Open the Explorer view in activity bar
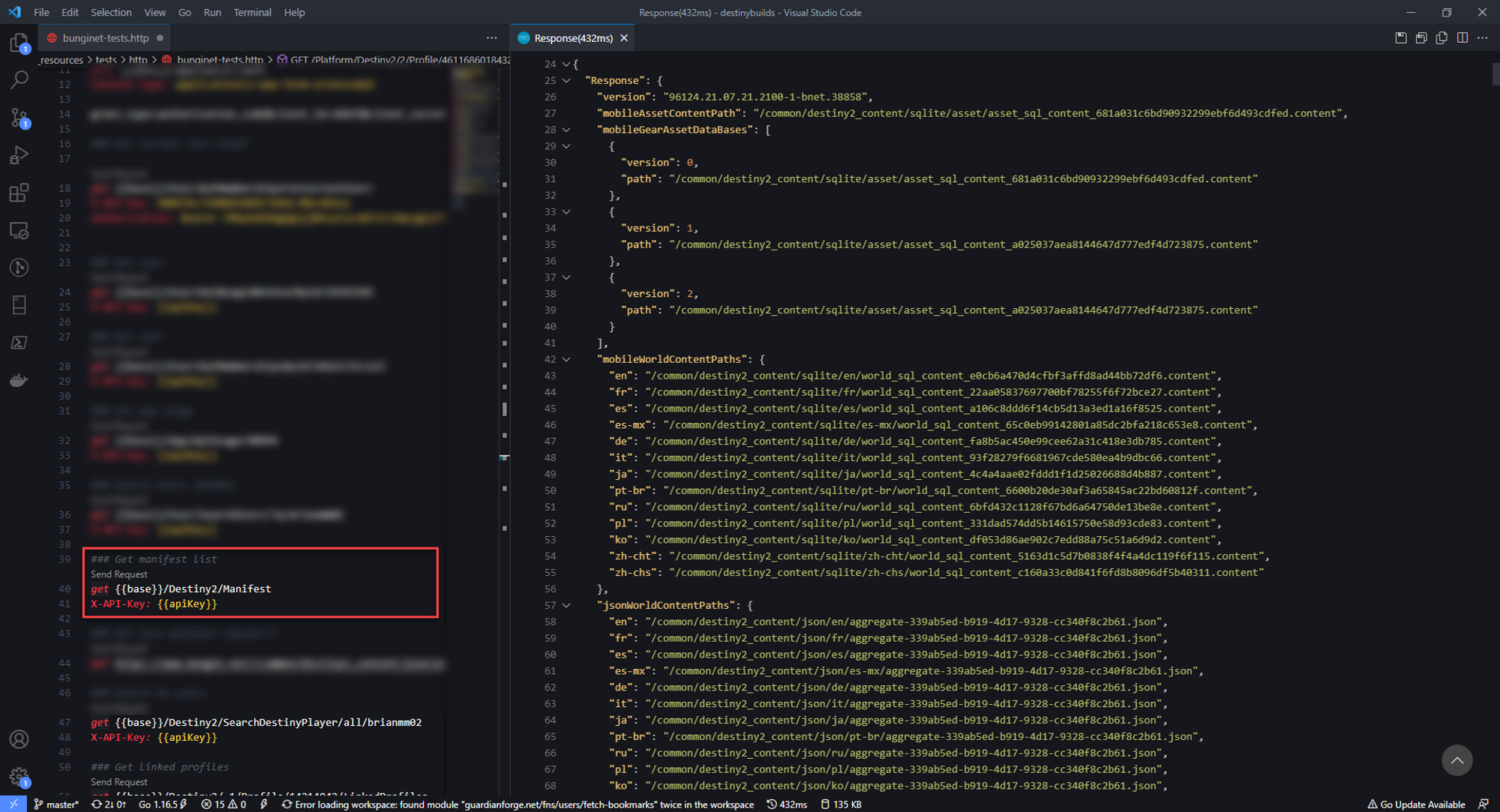Image resolution: width=1500 pixels, height=812 pixels. (19, 42)
